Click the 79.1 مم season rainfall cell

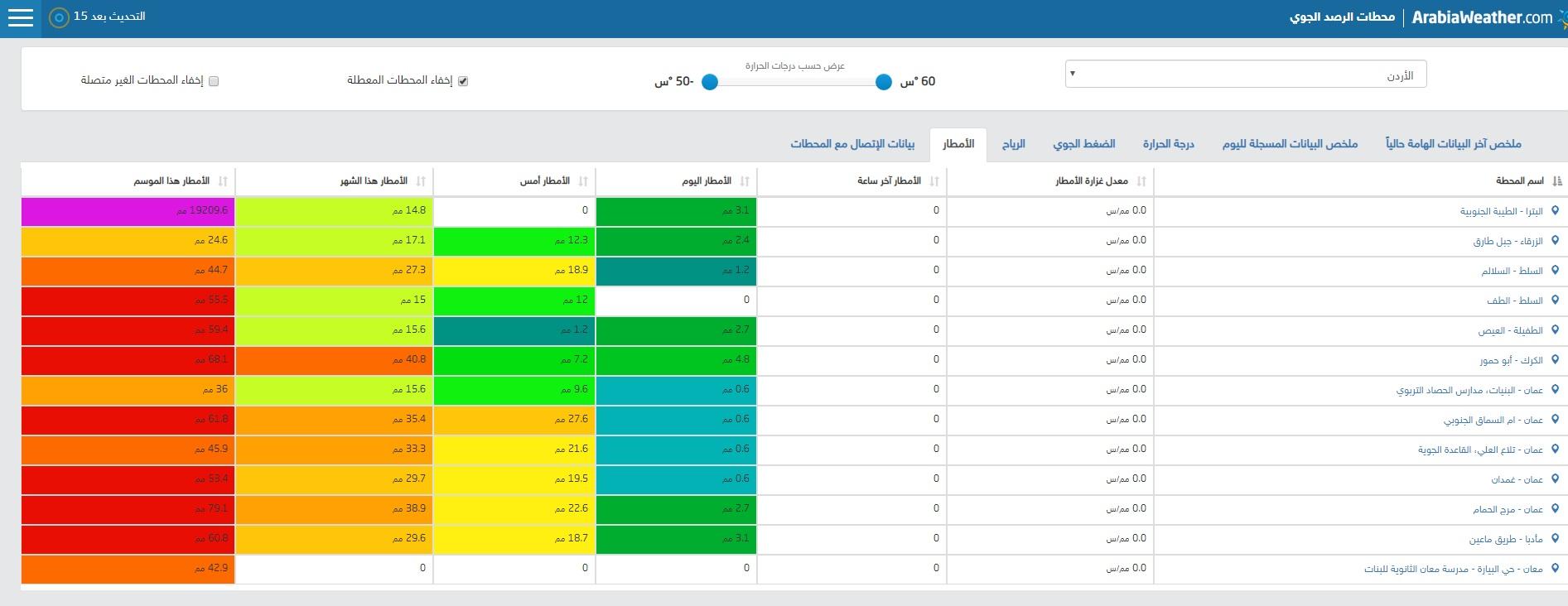pyautogui.click(x=128, y=509)
